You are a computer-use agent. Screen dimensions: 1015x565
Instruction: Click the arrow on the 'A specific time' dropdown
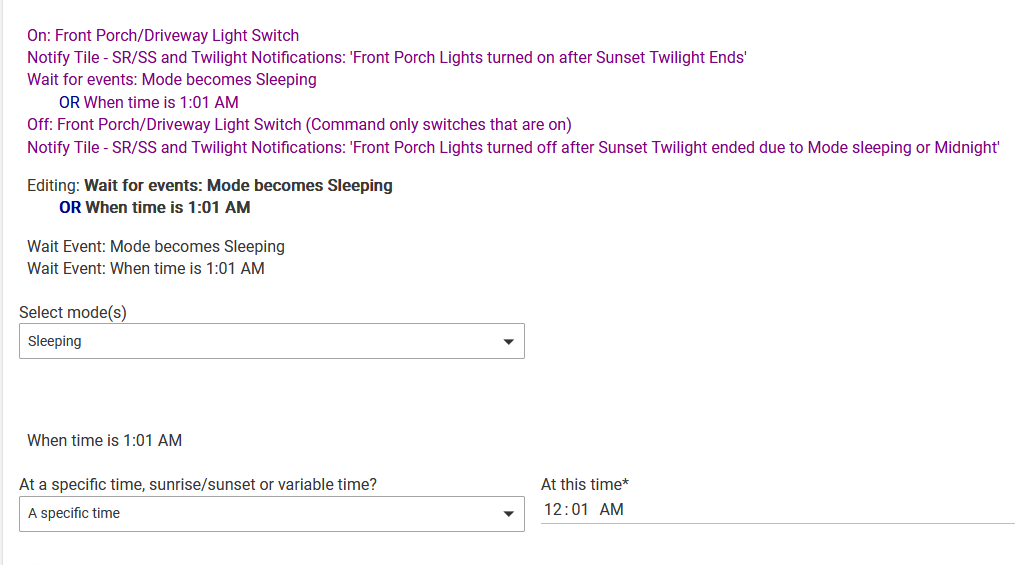pos(508,515)
